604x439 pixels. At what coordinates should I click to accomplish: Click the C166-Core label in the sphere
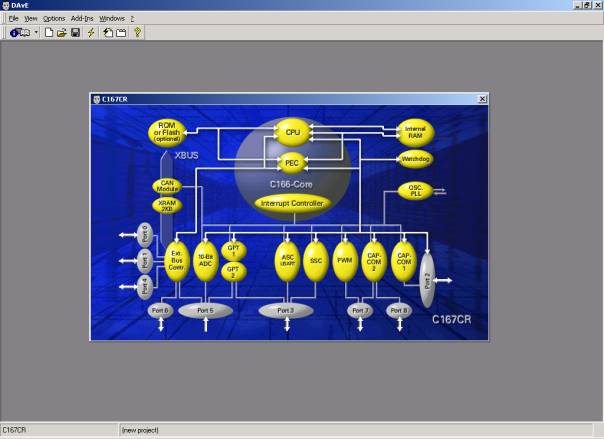tap(291, 184)
